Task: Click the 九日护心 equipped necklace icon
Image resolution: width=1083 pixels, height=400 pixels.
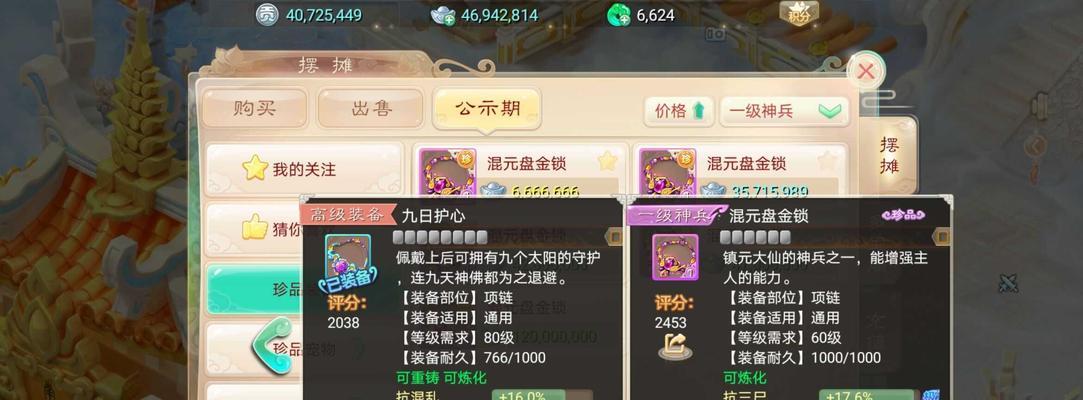Action: click(x=347, y=258)
